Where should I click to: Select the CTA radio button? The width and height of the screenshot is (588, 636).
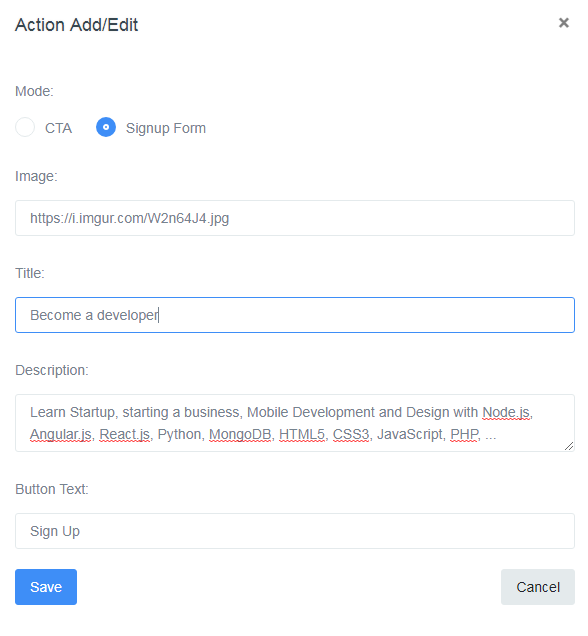point(25,127)
